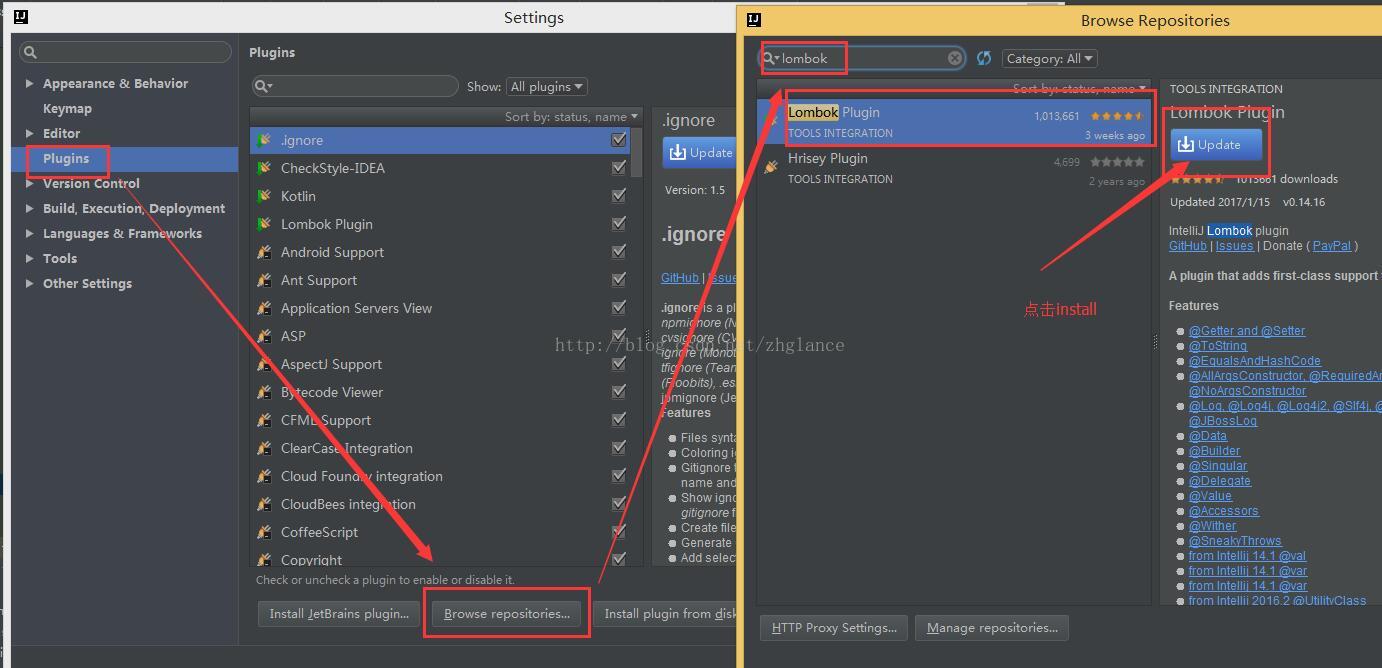Expand Build, Execution, Deployment node

click(29, 208)
